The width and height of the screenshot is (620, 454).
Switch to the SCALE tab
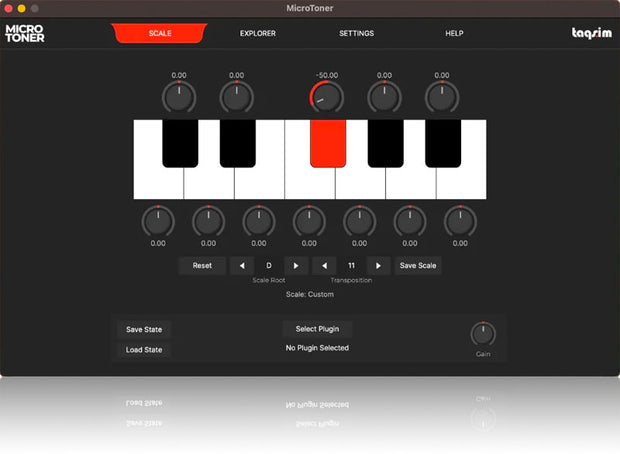[x=159, y=33]
